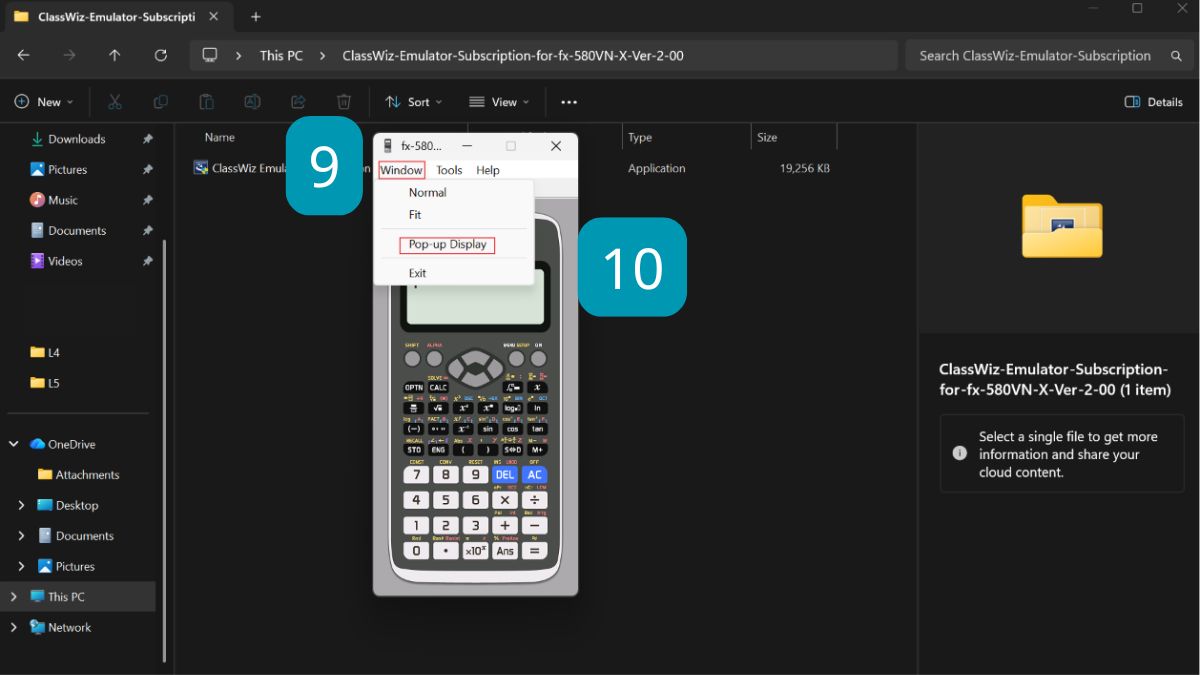Toggle the Details pane button
Screen dimensions: 1200x675
pos(1154,102)
